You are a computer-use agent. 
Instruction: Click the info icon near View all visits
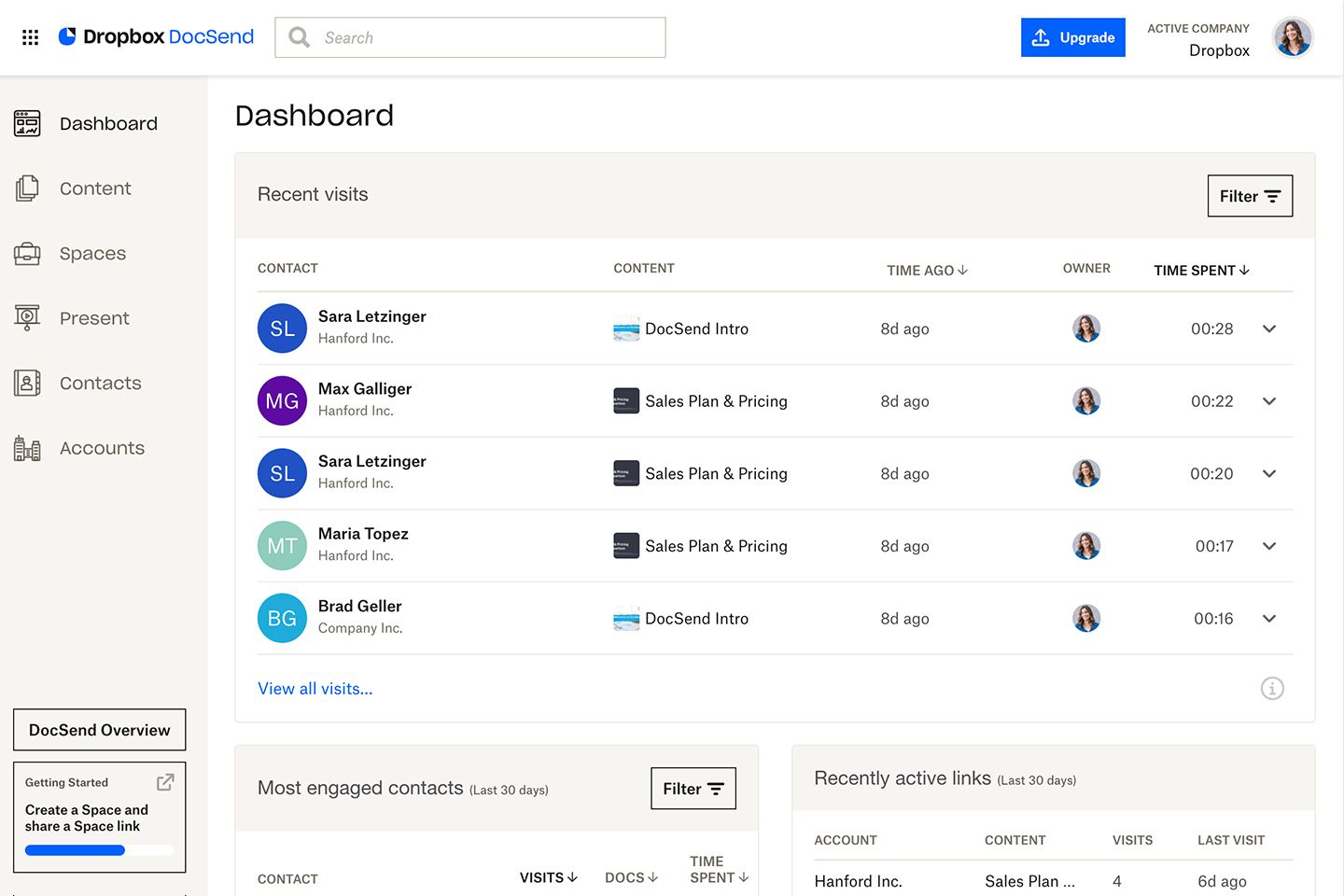pos(1272,688)
